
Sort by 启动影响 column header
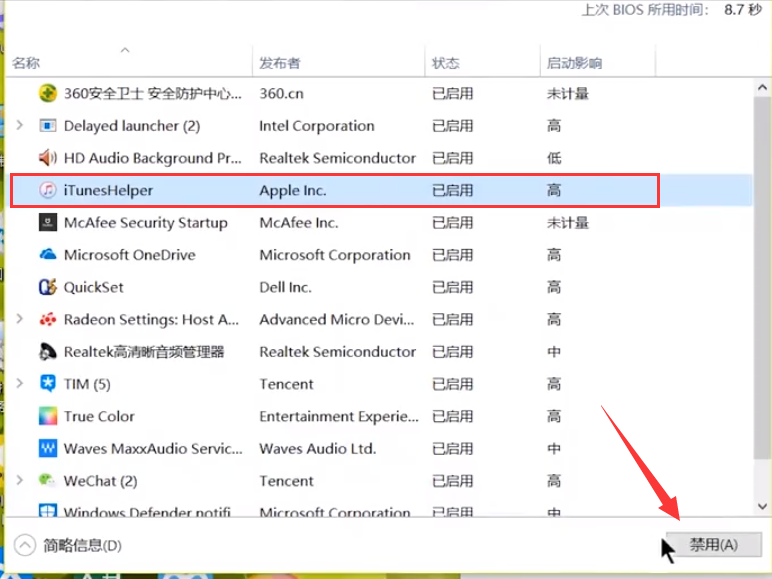(x=574, y=63)
